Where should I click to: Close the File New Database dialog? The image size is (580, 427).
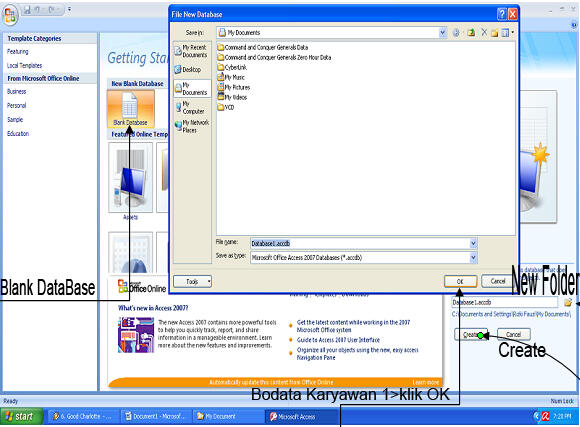coord(512,14)
